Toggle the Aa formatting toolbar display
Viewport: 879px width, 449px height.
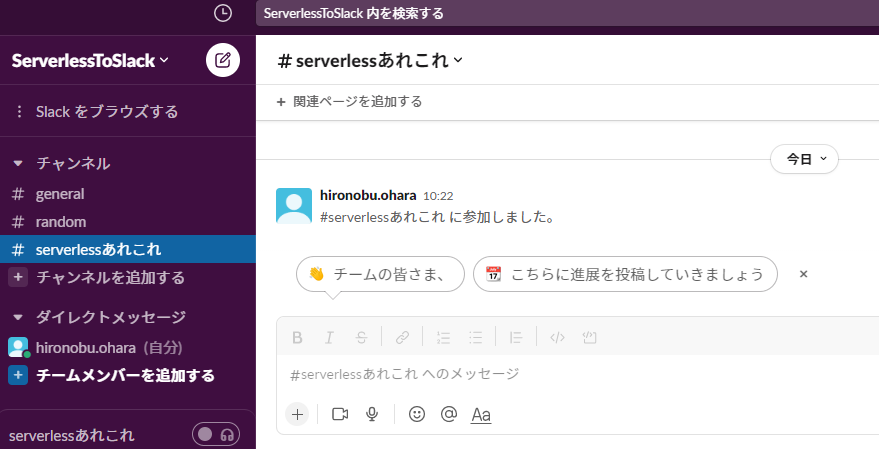coord(481,414)
